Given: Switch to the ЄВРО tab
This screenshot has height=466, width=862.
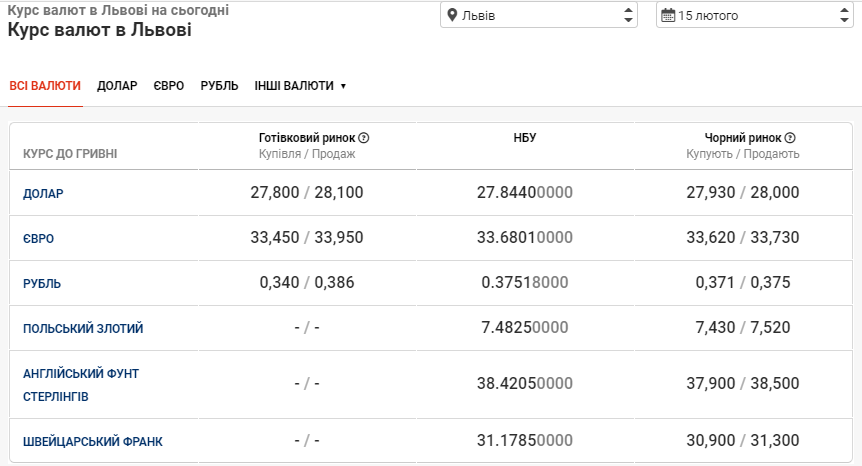Looking at the screenshot, I should pos(169,86).
